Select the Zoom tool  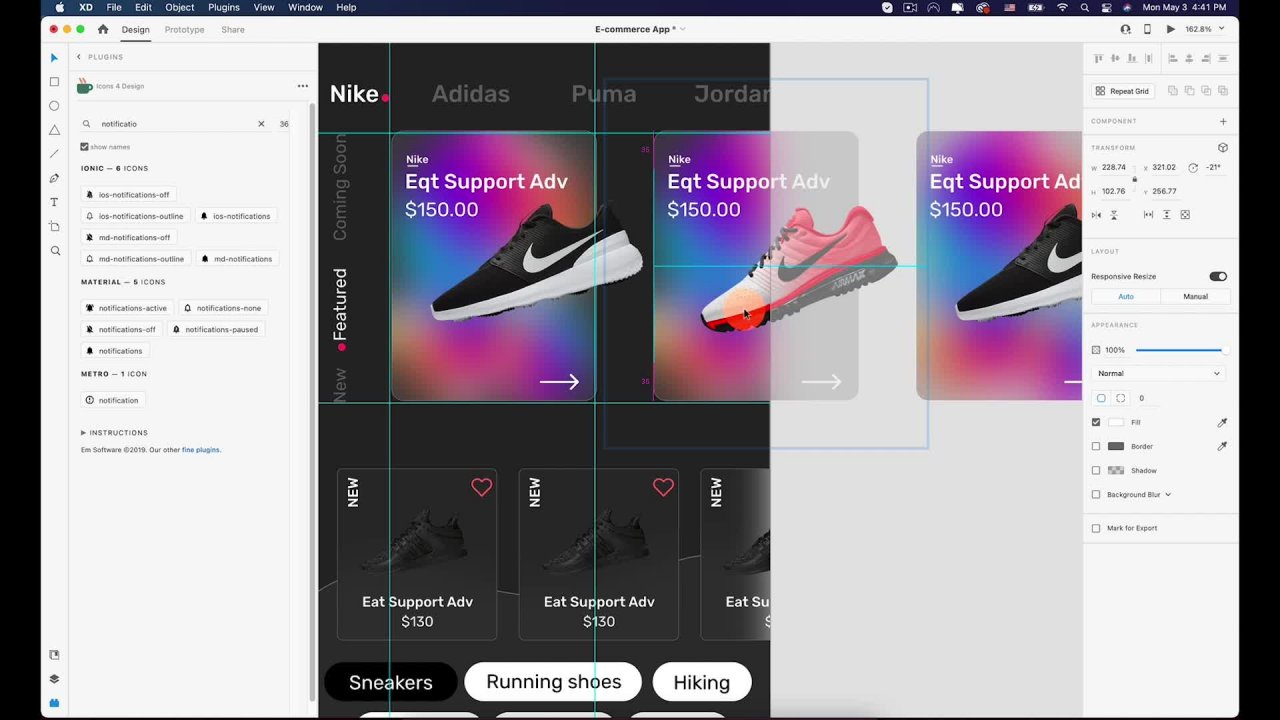click(x=54, y=251)
